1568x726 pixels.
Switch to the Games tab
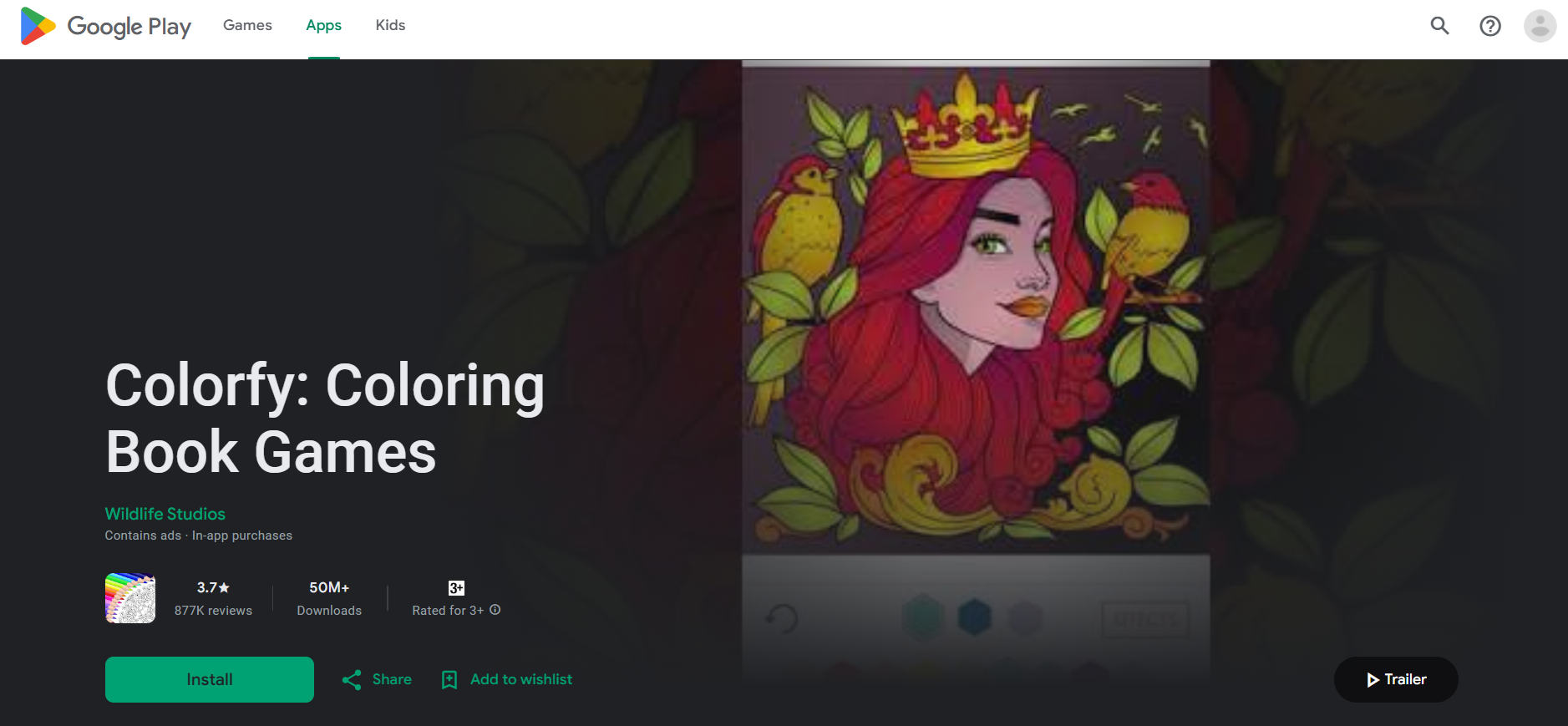247,25
